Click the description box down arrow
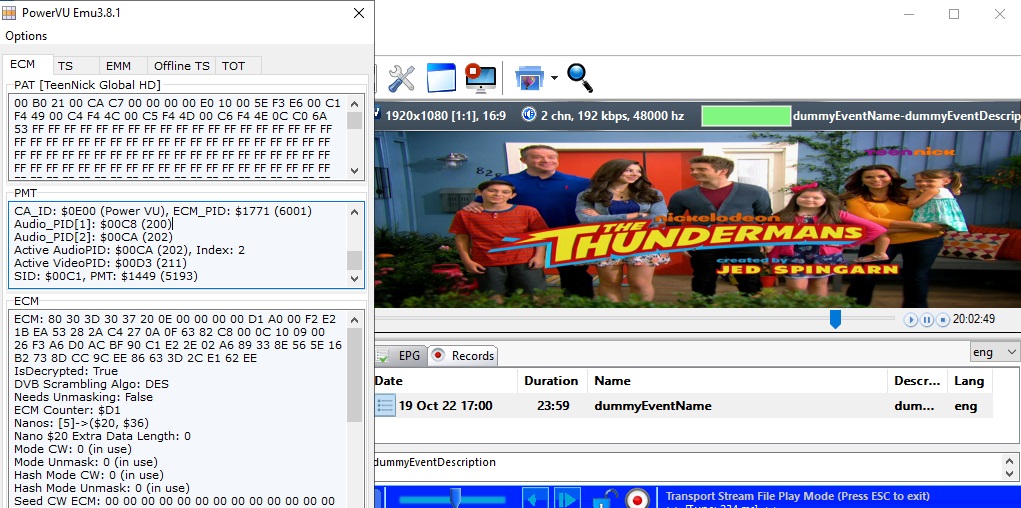Viewport: 1021px width, 508px height. tap(1010, 474)
